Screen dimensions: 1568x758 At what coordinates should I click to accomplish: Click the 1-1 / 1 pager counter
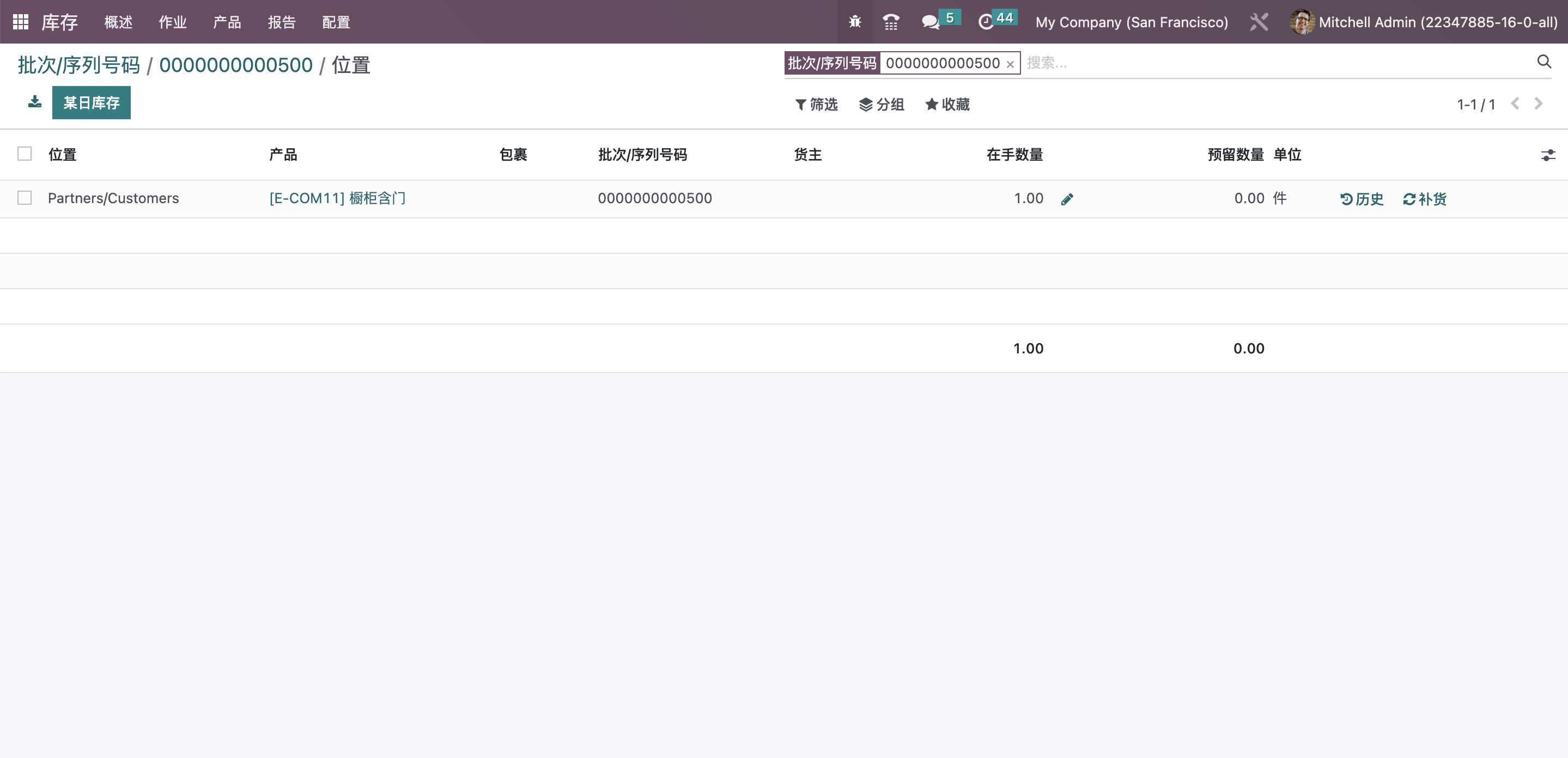point(1475,105)
